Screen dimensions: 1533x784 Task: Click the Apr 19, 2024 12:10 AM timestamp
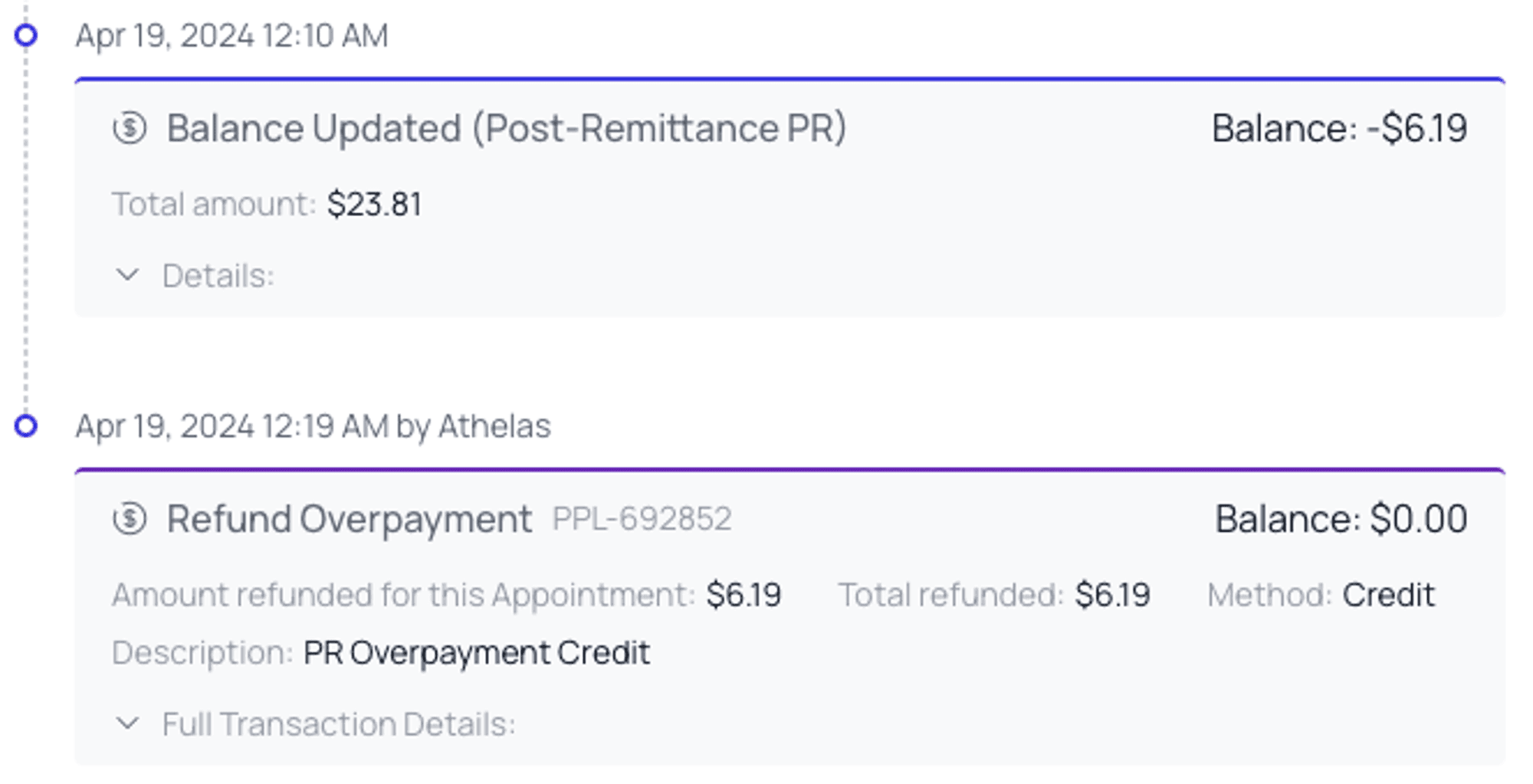coord(231,36)
